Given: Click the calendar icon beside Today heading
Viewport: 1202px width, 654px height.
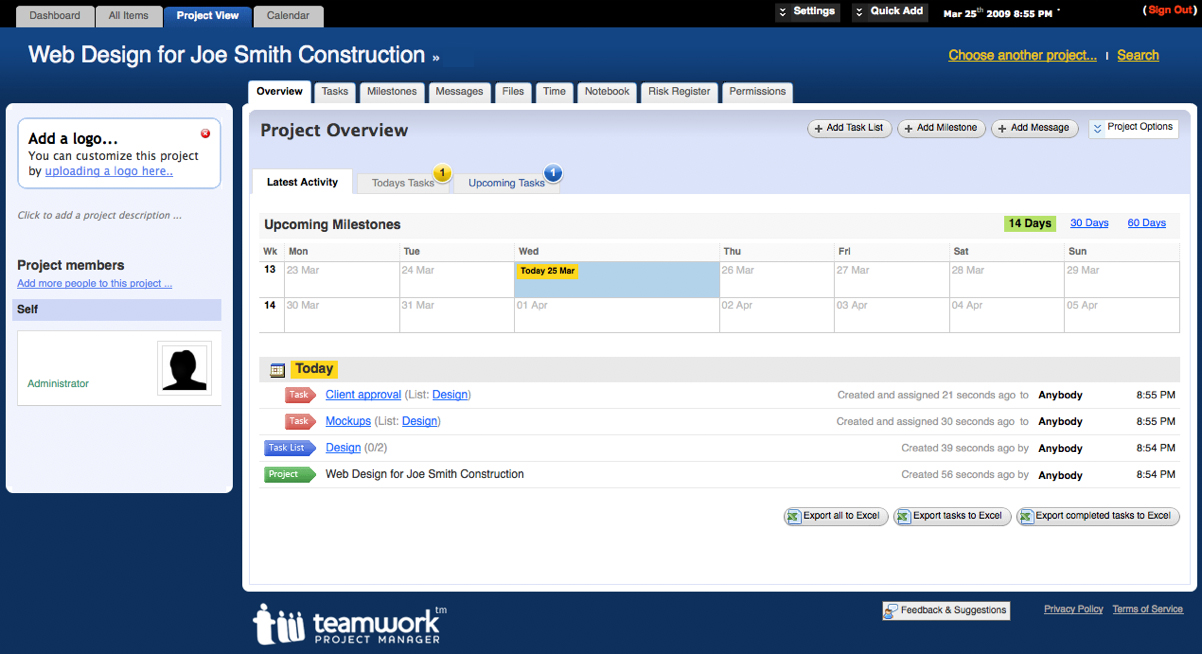Looking at the screenshot, I should tap(277, 370).
